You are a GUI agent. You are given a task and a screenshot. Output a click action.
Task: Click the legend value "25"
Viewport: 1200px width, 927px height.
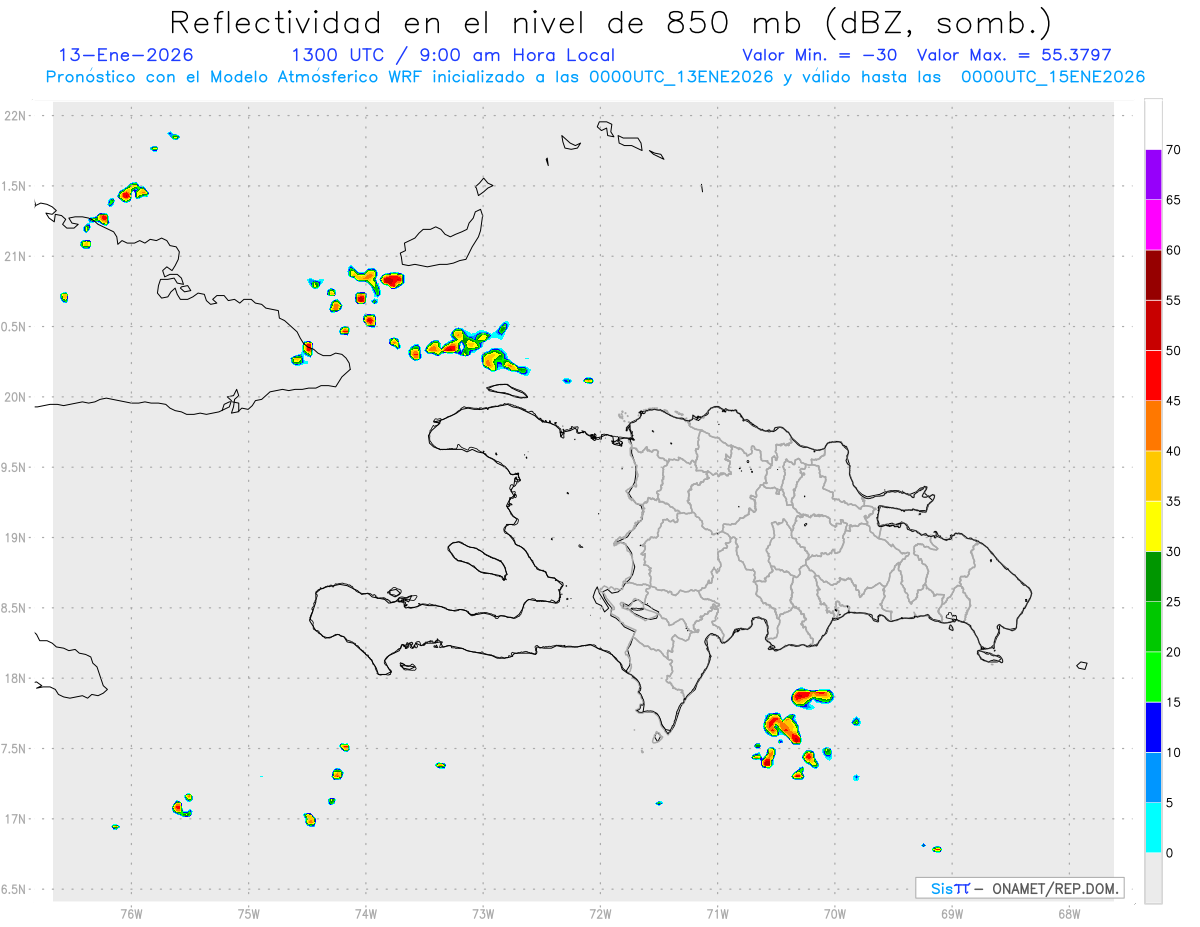click(1174, 602)
